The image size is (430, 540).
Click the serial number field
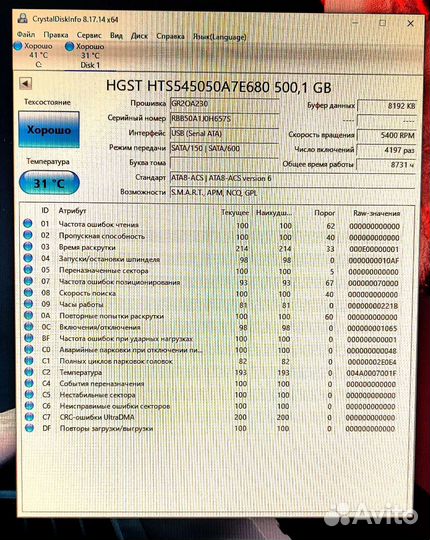pyautogui.click(x=224, y=119)
